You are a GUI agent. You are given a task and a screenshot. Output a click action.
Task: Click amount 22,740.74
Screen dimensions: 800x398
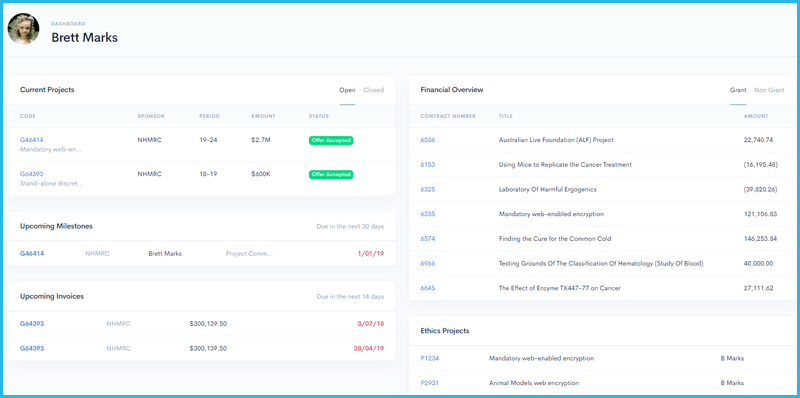click(759, 140)
